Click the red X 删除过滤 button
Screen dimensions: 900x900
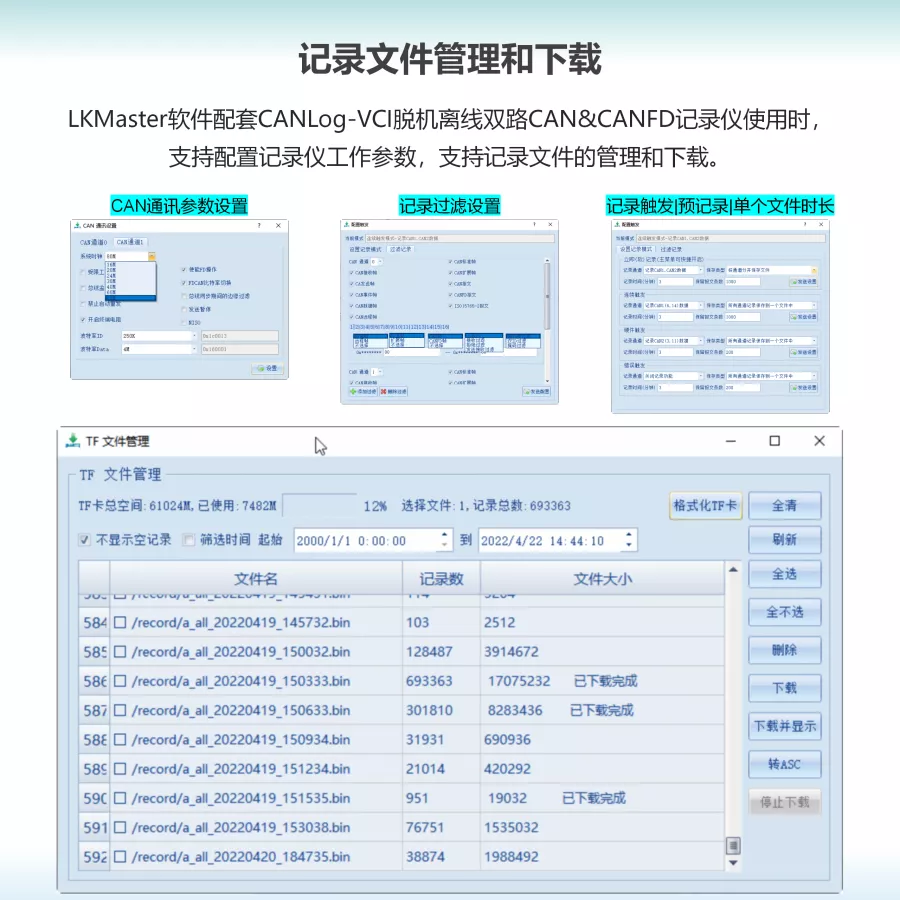(x=393, y=391)
